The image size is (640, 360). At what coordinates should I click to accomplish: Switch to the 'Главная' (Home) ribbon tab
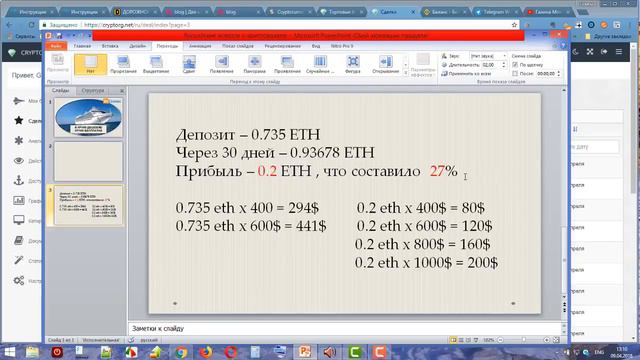coord(82,46)
